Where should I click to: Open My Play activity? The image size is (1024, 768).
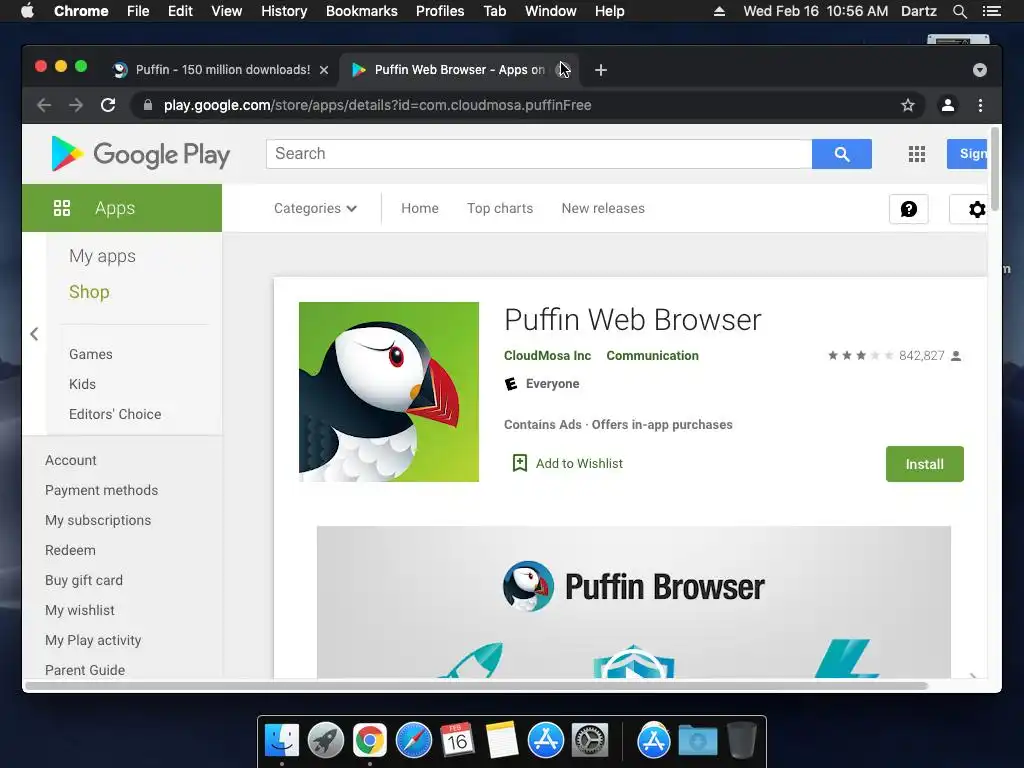(93, 641)
